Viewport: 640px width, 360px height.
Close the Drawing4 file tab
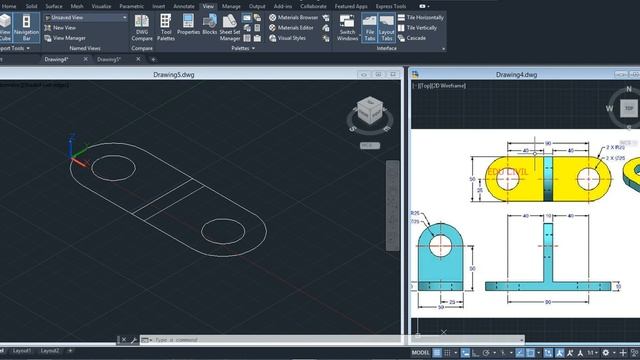pos(85,59)
